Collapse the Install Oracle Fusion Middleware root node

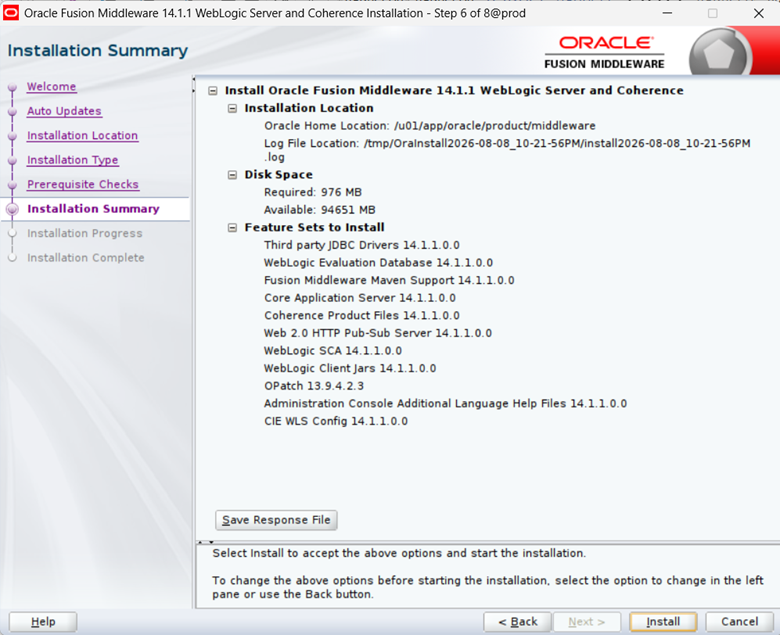[x=213, y=91]
